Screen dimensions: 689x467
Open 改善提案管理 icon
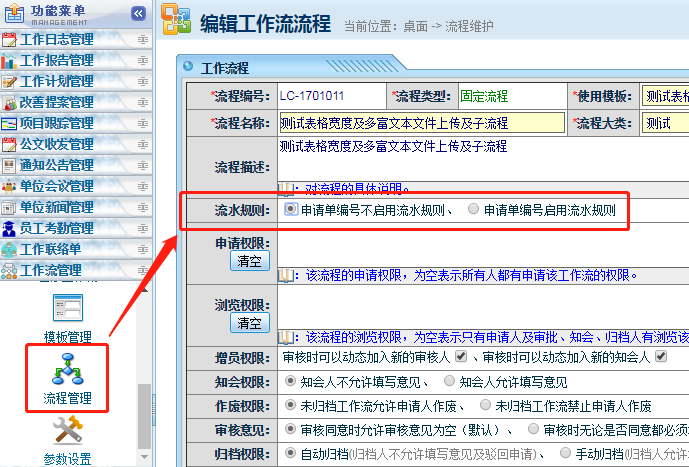[x=9, y=103]
